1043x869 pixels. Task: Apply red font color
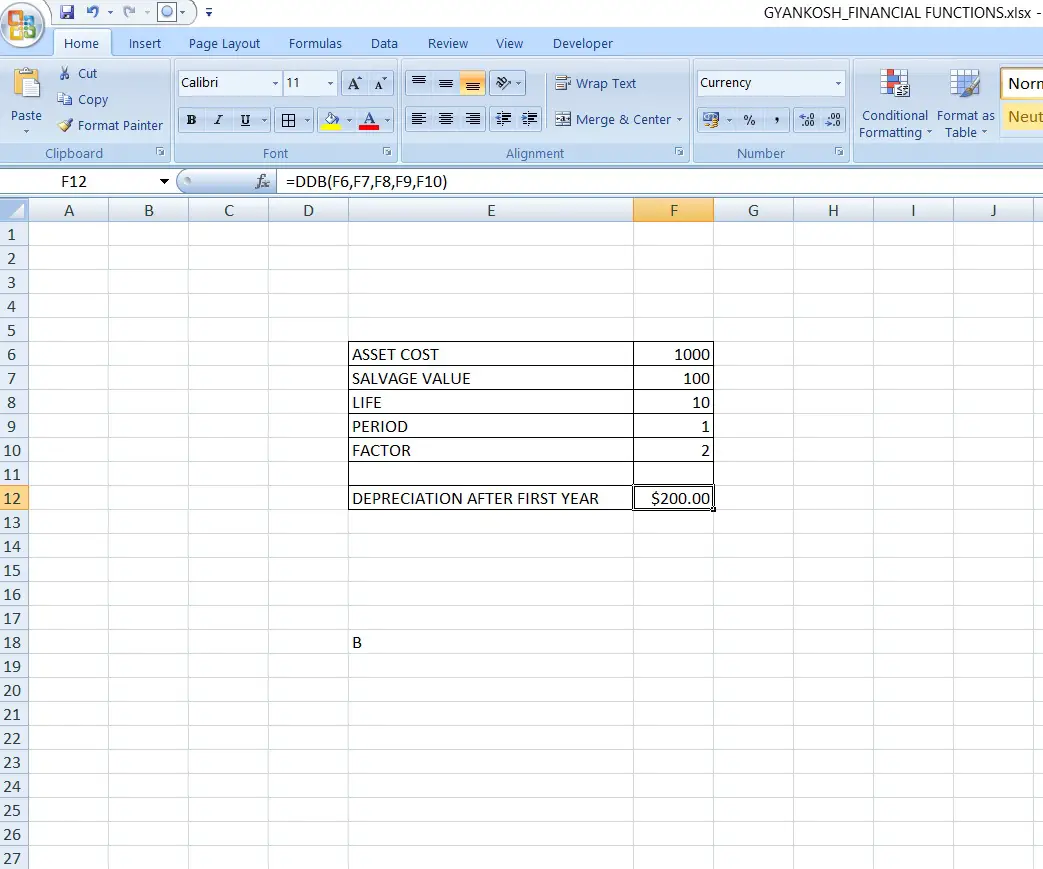click(x=369, y=120)
